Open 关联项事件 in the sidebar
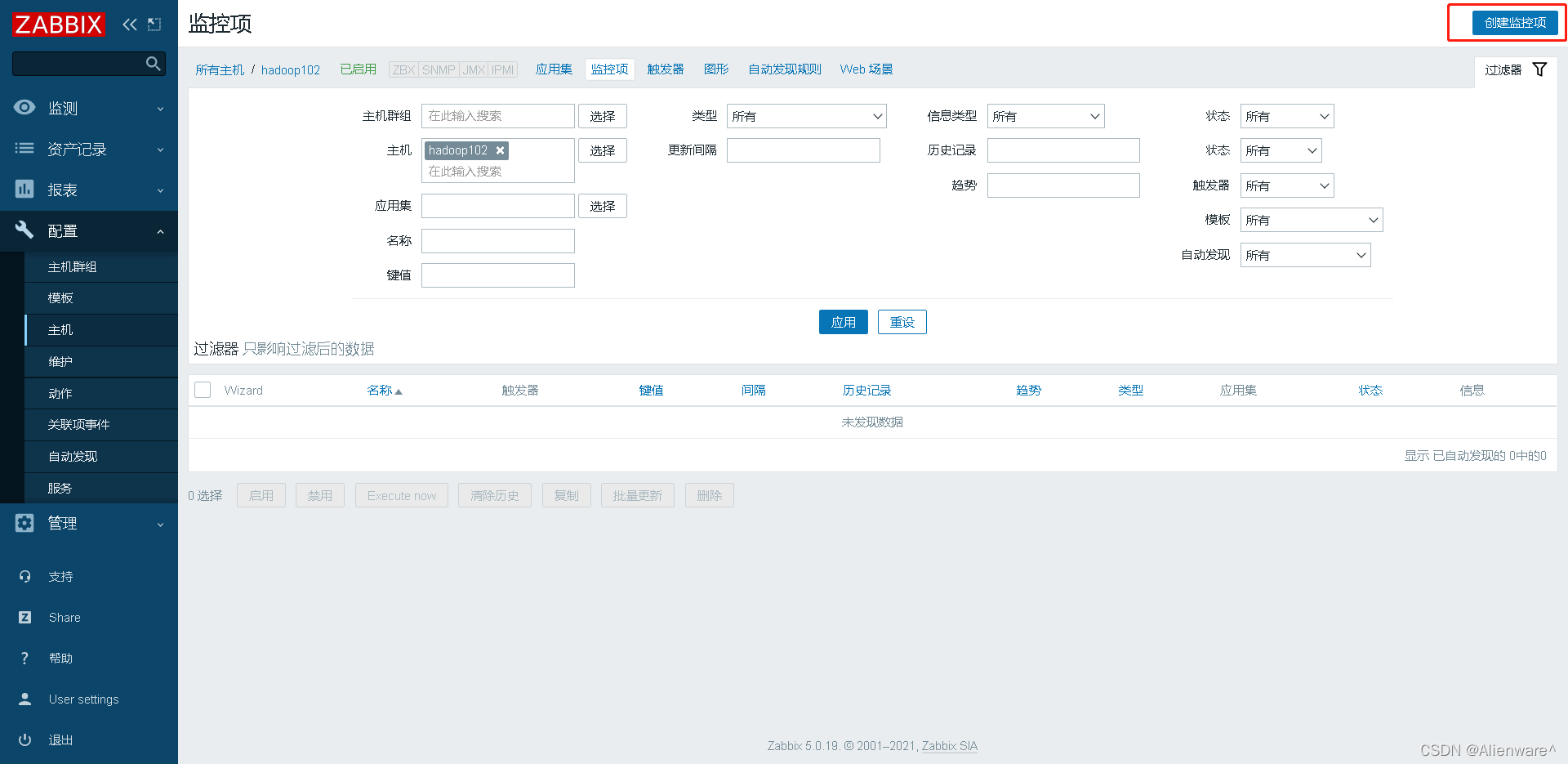This screenshot has height=764, width=1568. click(x=101, y=425)
